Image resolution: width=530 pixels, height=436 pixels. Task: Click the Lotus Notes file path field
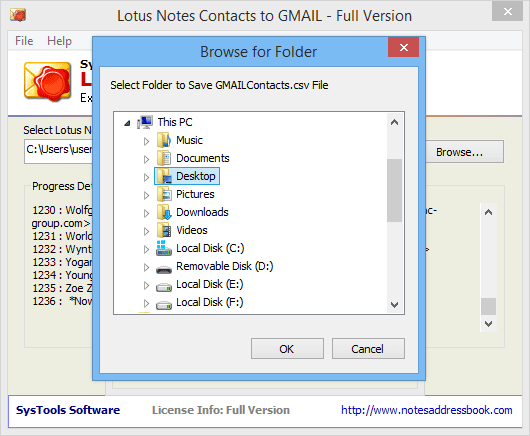pyautogui.click(x=58, y=152)
